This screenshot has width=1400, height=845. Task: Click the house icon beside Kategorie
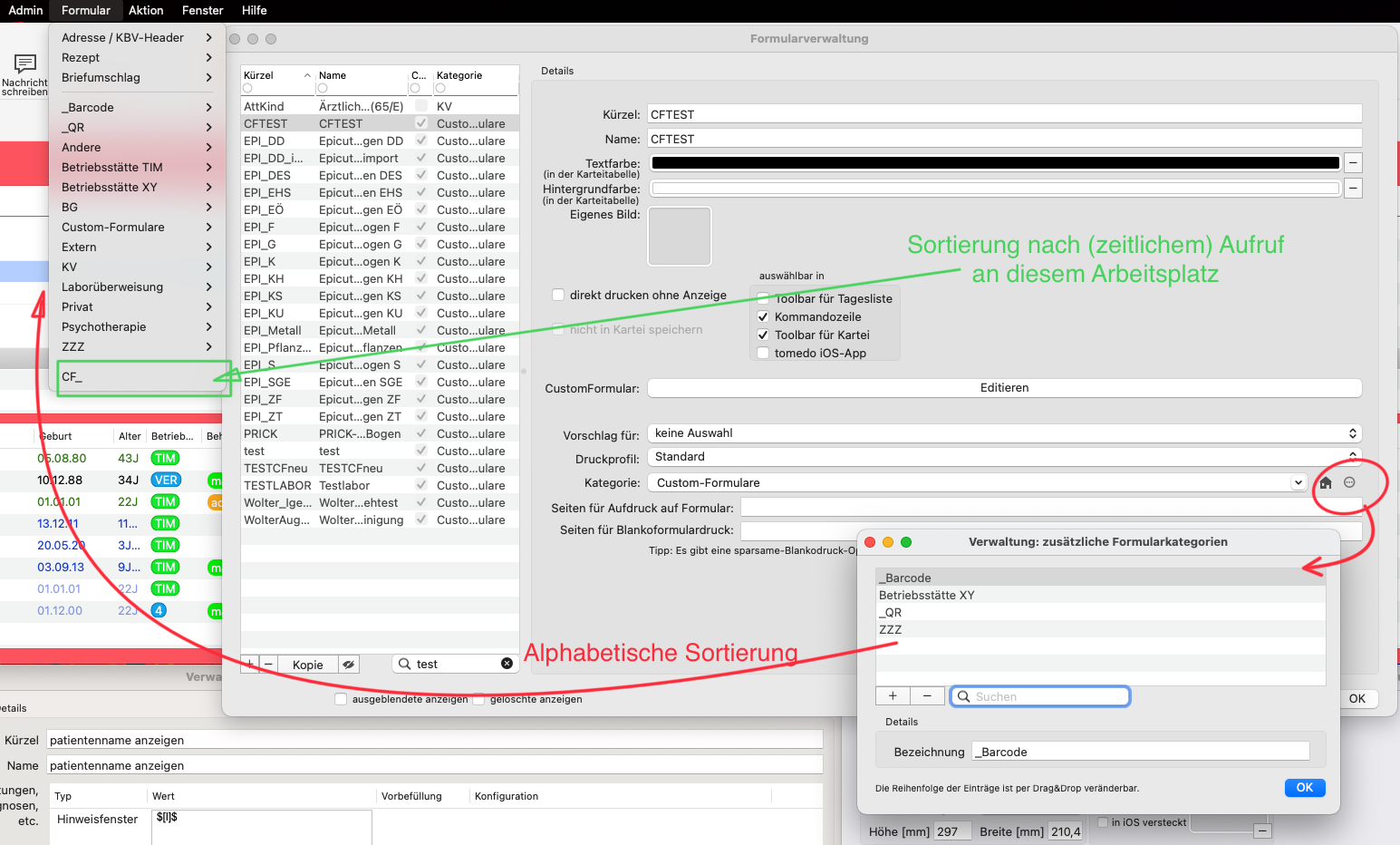click(1326, 483)
